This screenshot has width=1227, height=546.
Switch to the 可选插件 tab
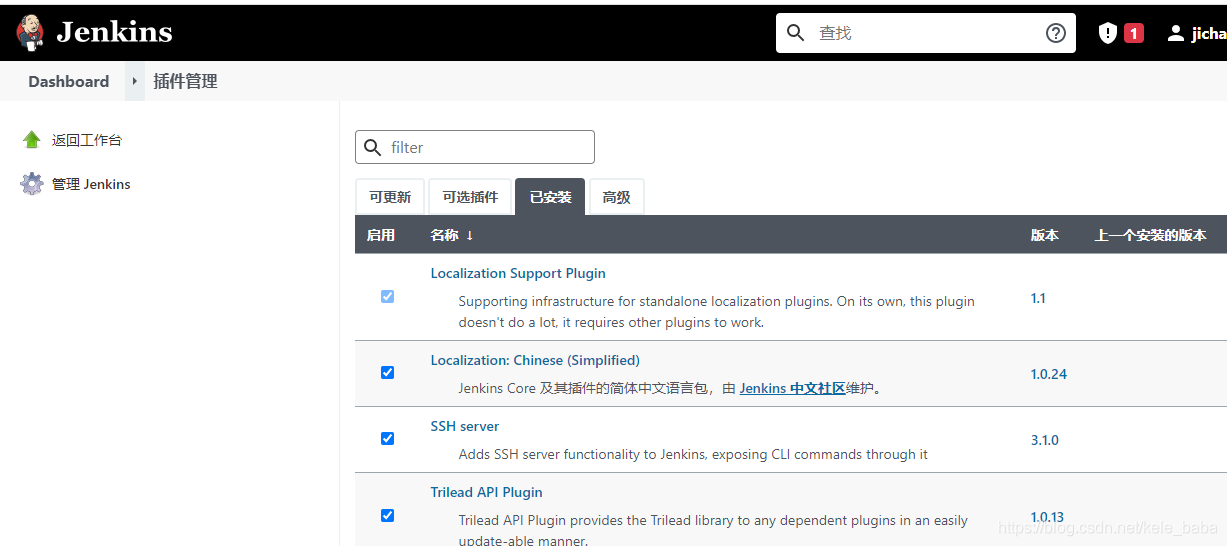470,197
